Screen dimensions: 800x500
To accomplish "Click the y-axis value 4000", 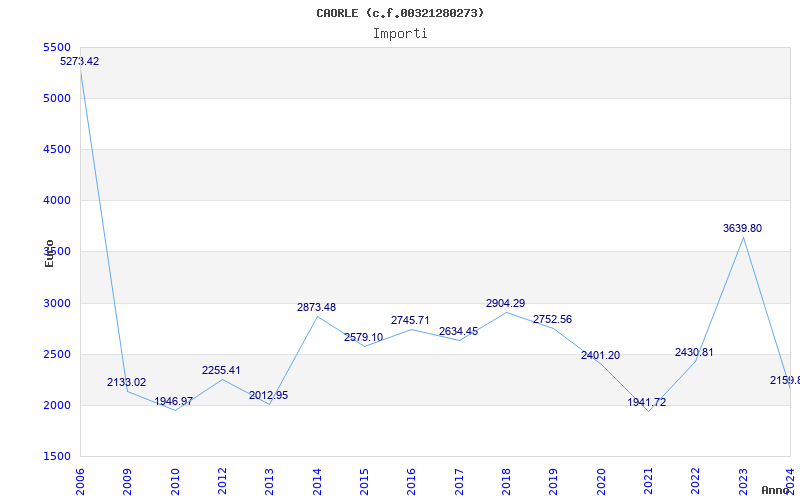I will coord(57,201).
